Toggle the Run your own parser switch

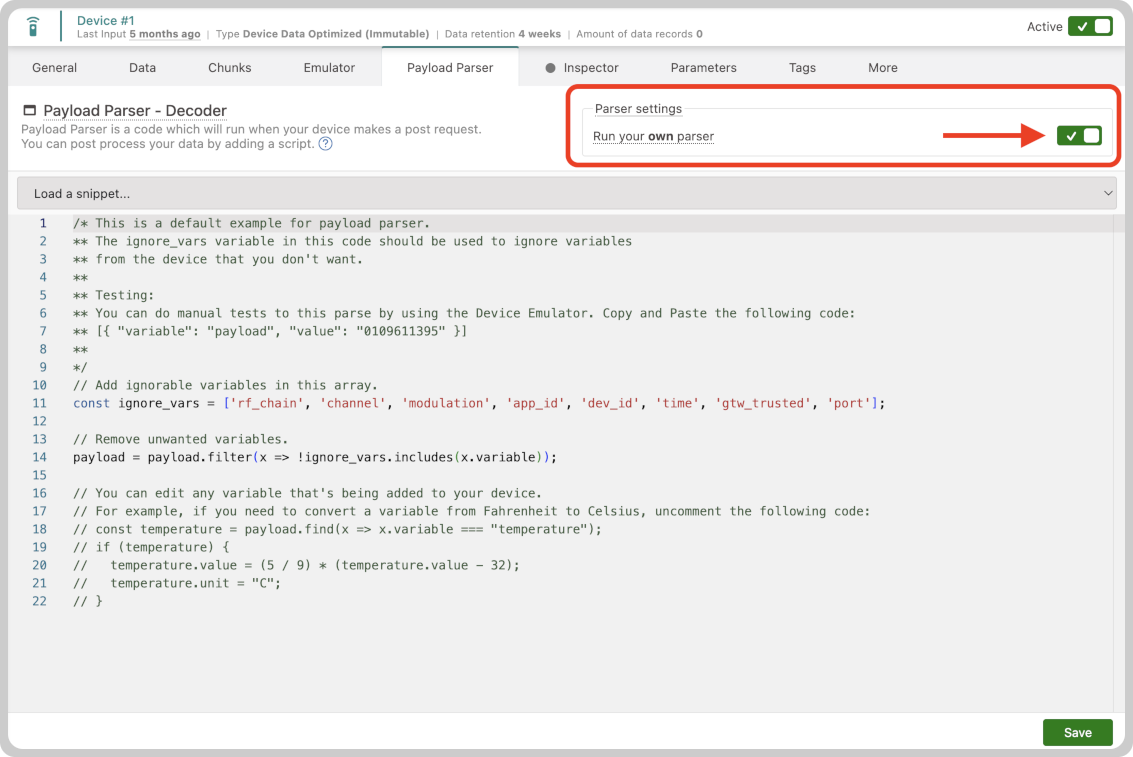point(1079,135)
